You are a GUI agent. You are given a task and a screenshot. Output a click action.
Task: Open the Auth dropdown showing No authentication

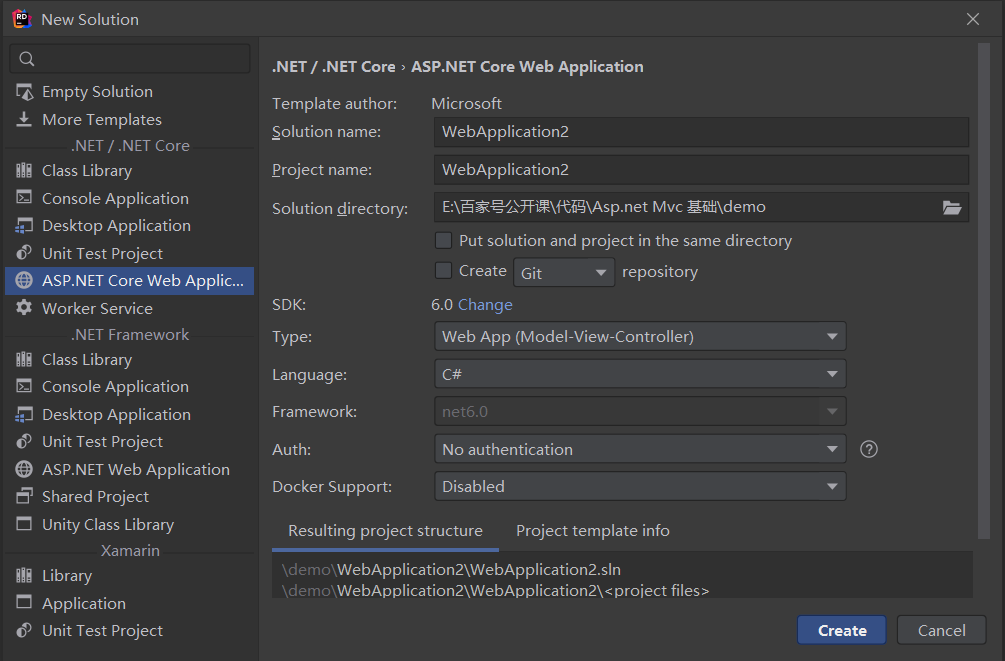[x=640, y=449]
